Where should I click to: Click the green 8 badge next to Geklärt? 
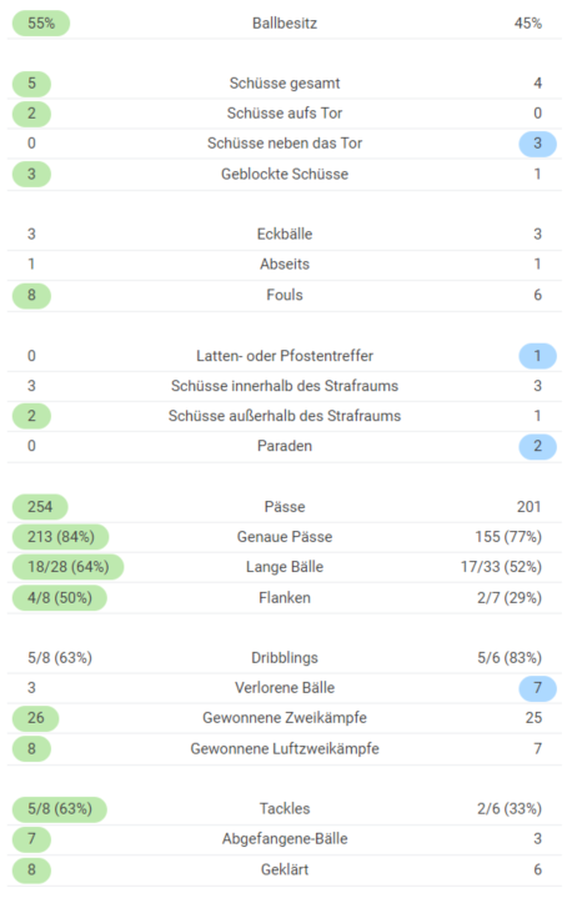[x=32, y=870]
